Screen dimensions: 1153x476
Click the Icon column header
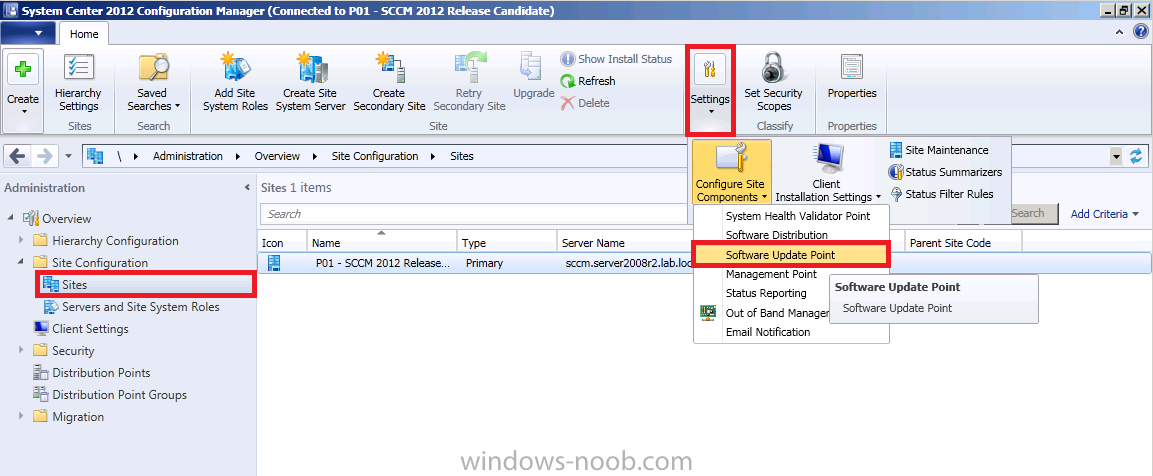[x=282, y=243]
